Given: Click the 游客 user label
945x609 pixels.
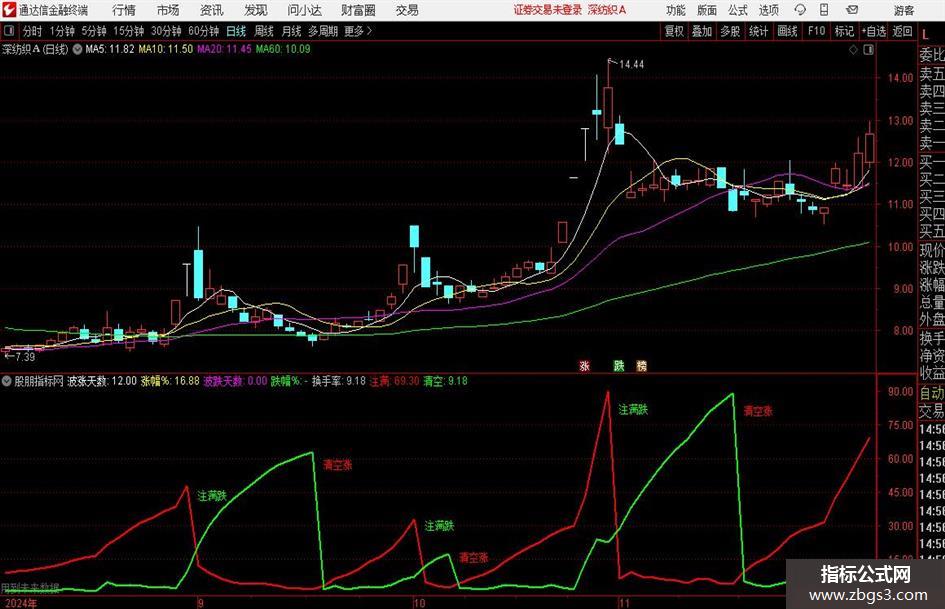Looking at the screenshot, I should (x=903, y=10).
